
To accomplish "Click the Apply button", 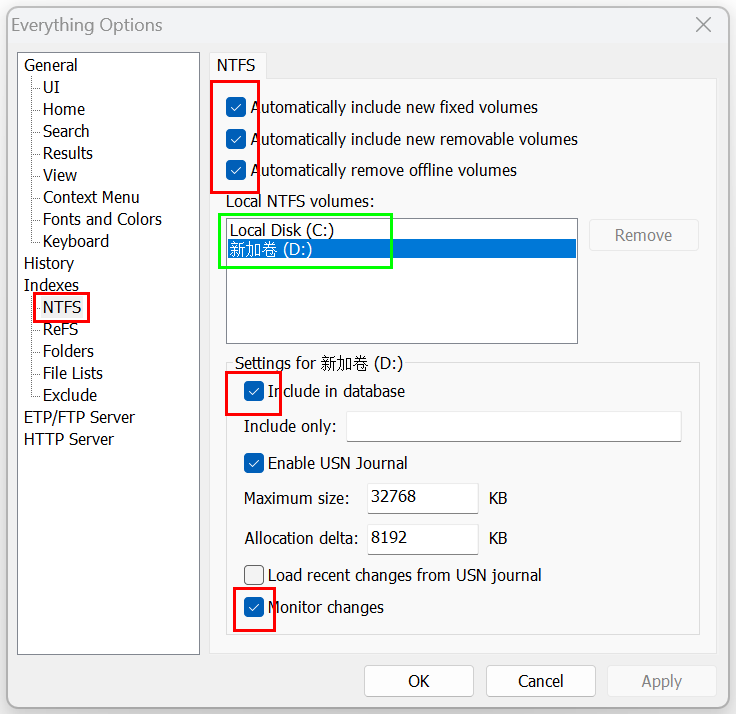I will [662, 681].
